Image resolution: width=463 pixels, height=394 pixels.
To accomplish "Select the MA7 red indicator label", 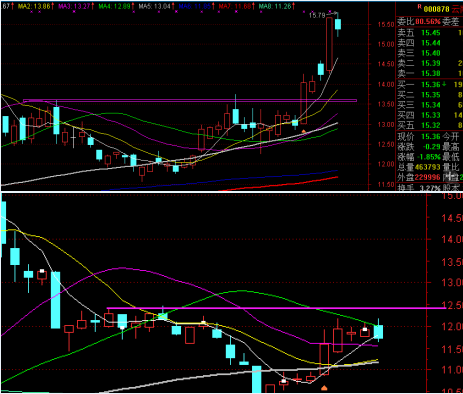I will (235, 6).
